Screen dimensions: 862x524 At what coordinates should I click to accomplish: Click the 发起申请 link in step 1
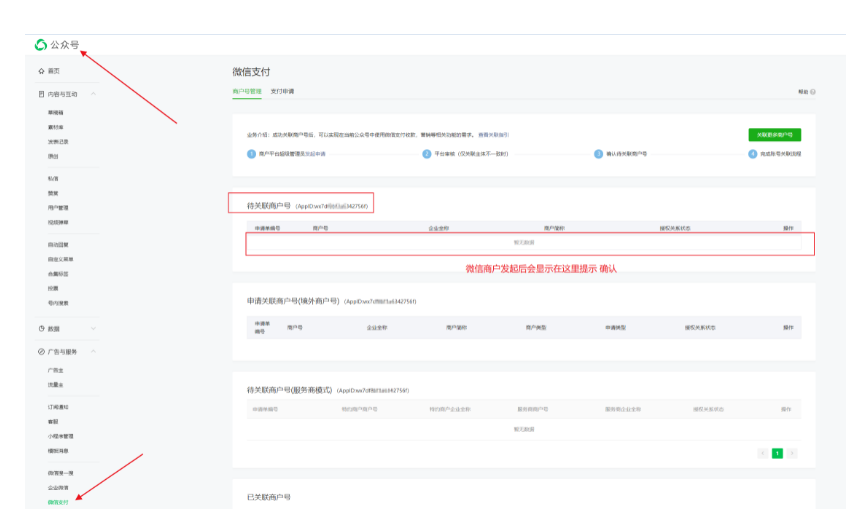(315, 154)
